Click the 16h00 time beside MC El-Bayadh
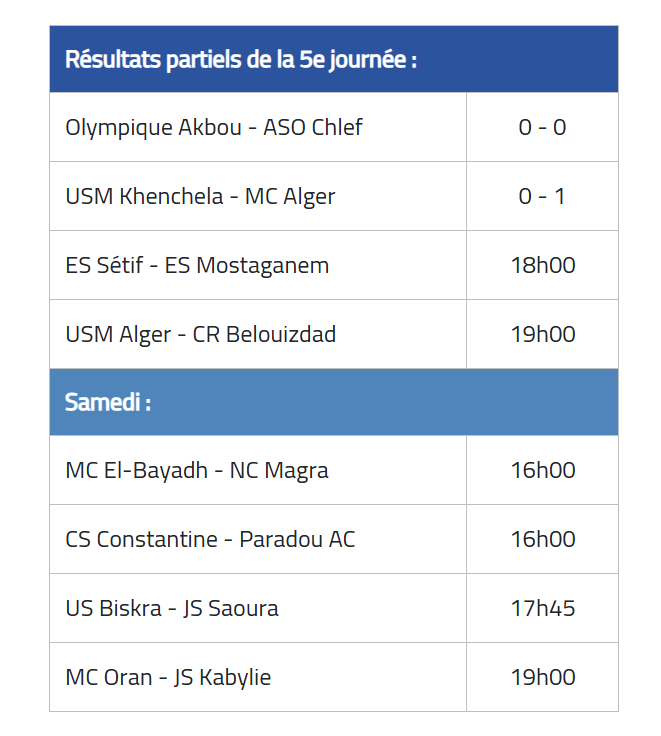 542,470
